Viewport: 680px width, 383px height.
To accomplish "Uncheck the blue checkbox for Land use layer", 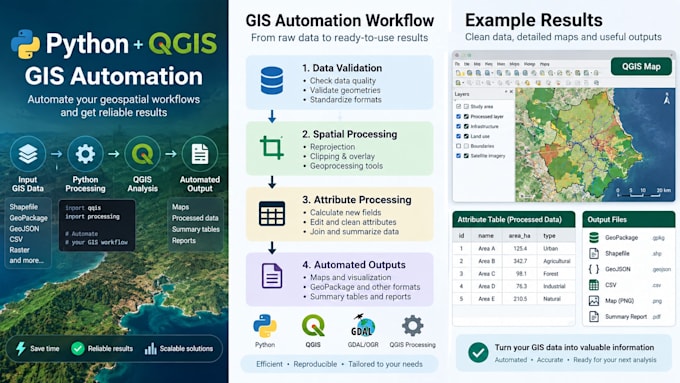I will (458, 136).
